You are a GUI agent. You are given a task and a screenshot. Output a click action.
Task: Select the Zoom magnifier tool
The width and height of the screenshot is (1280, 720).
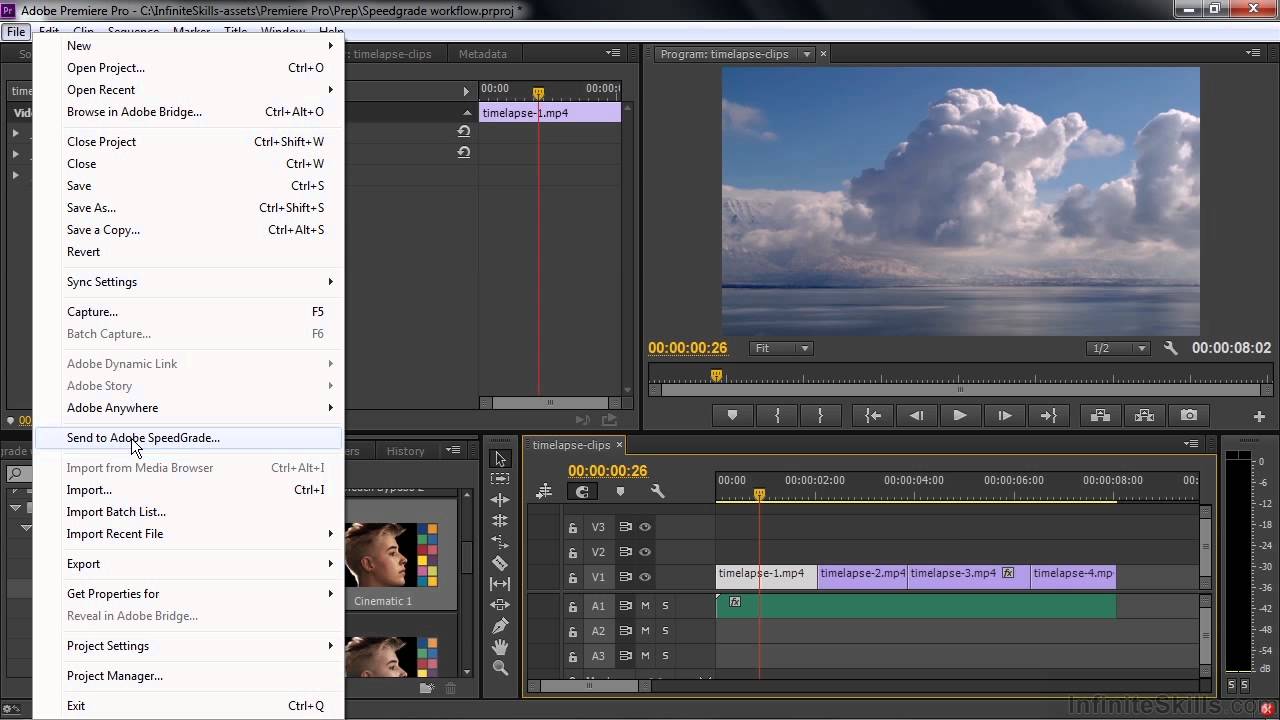click(500, 668)
